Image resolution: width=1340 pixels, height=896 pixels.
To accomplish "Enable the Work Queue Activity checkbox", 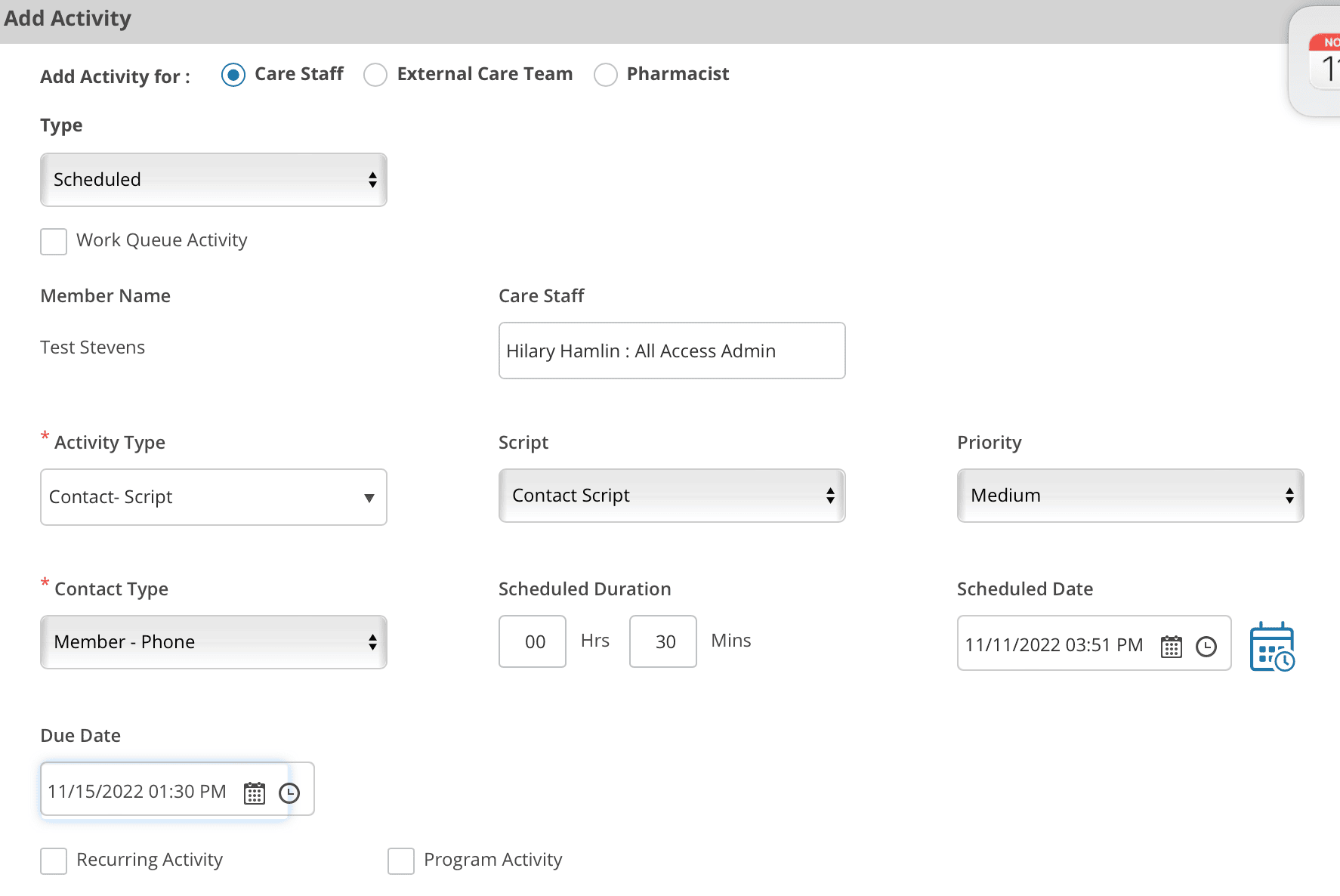I will [54, 242].
